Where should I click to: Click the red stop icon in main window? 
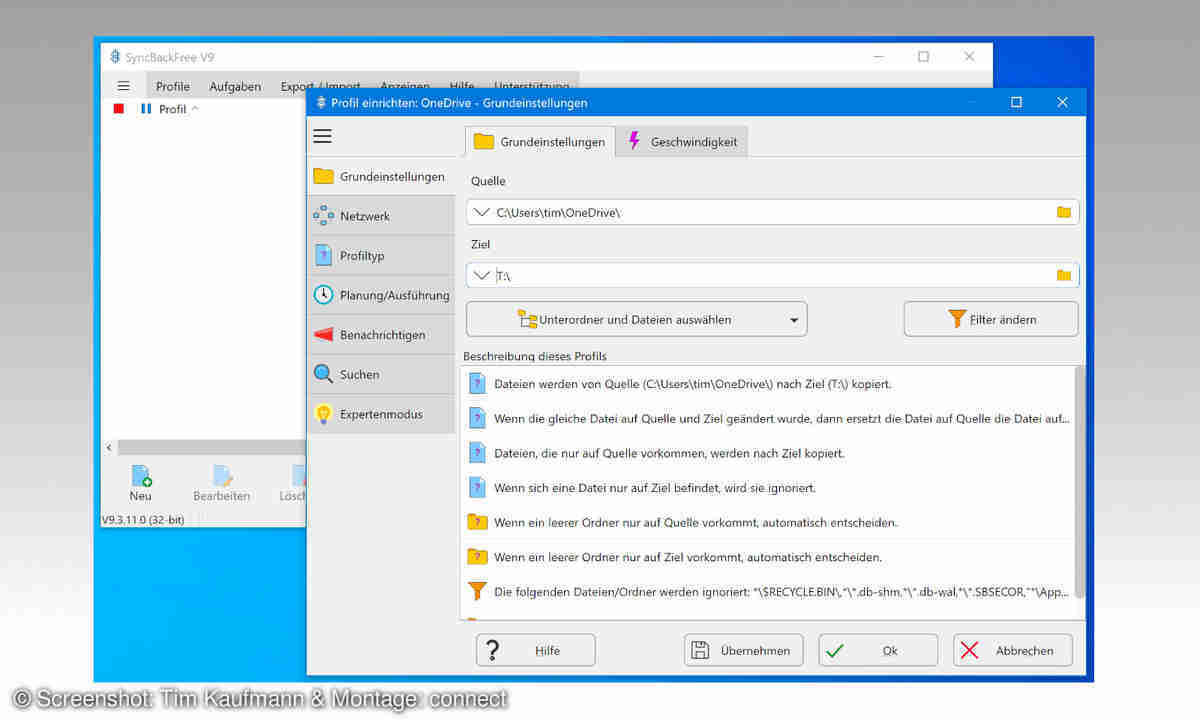tap(119, 109)
